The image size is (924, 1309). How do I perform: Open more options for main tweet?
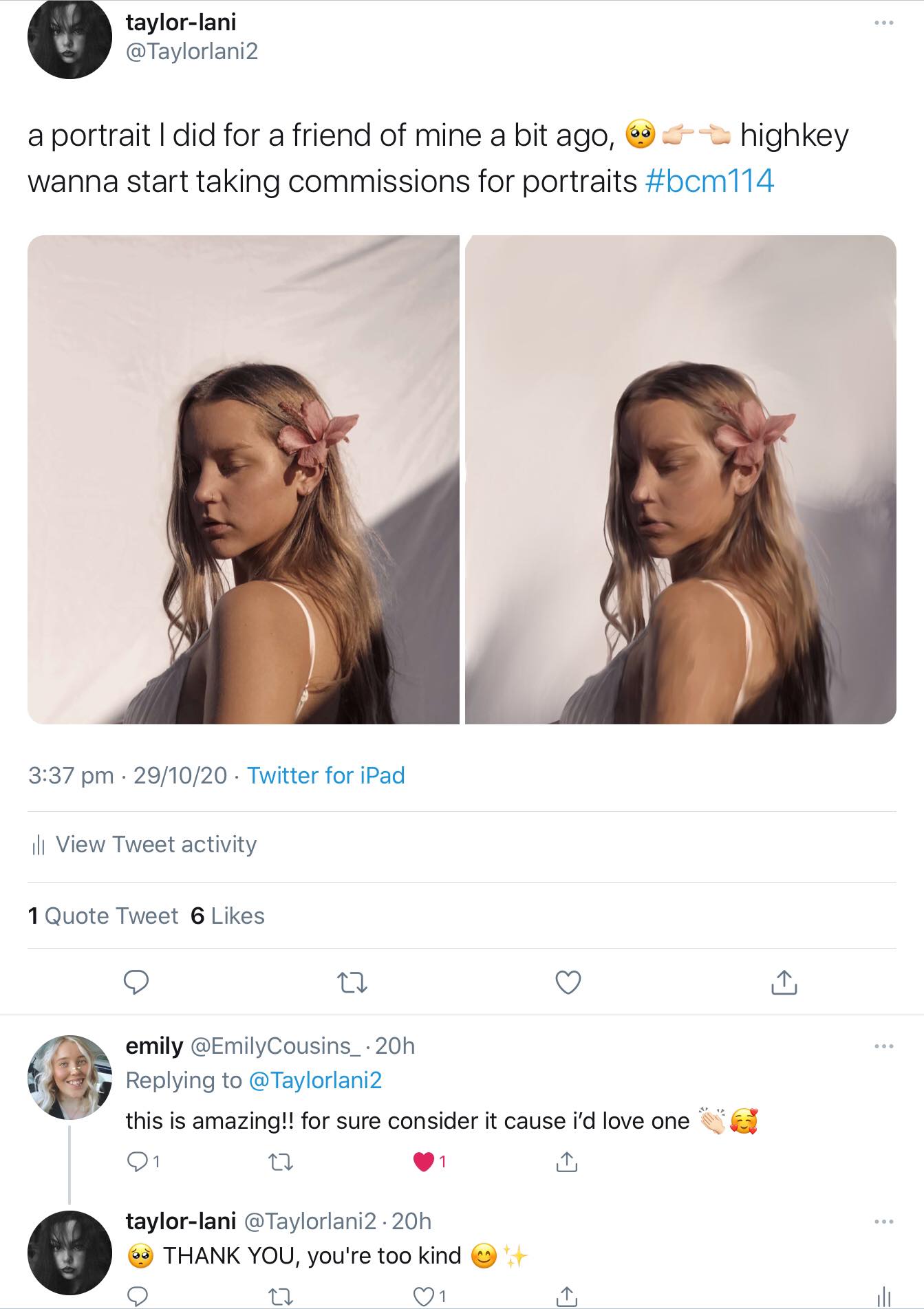(883, 23)
